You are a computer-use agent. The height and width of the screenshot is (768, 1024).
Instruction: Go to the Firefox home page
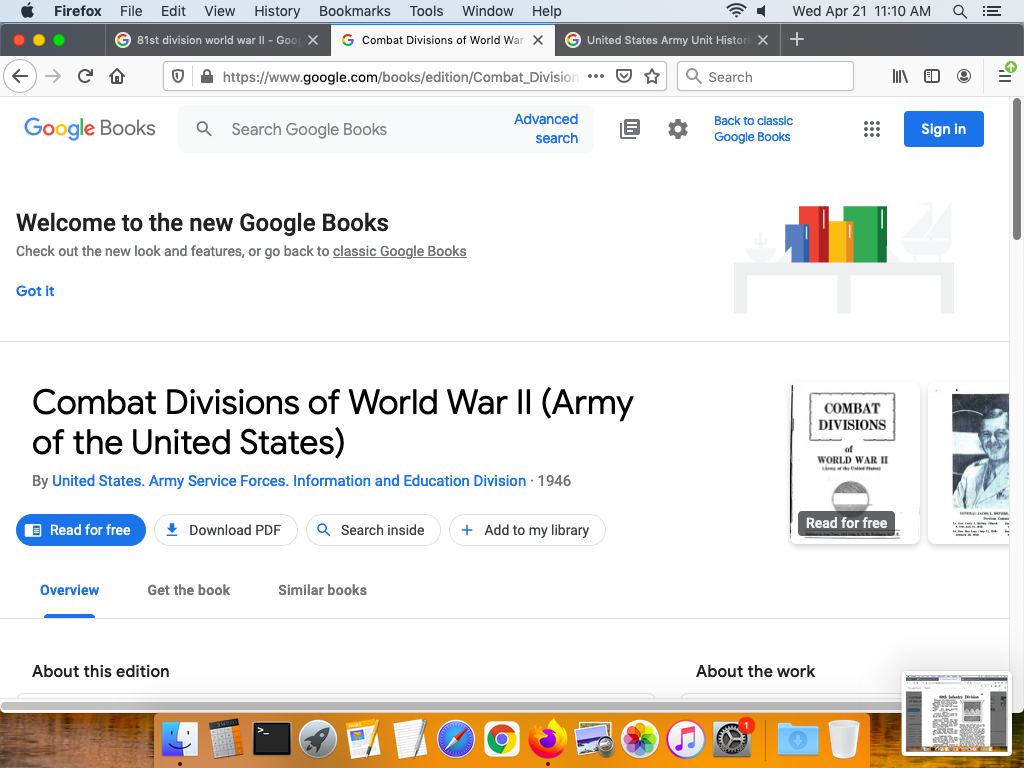(x=117, y=77)
